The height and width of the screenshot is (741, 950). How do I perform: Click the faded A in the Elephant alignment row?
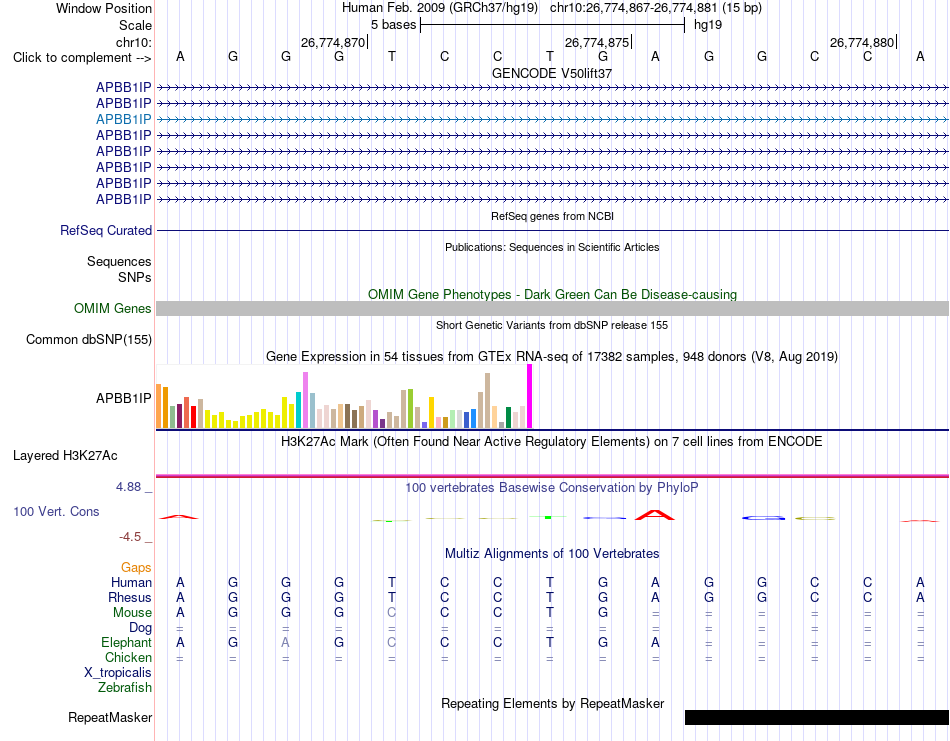point(285,642)
